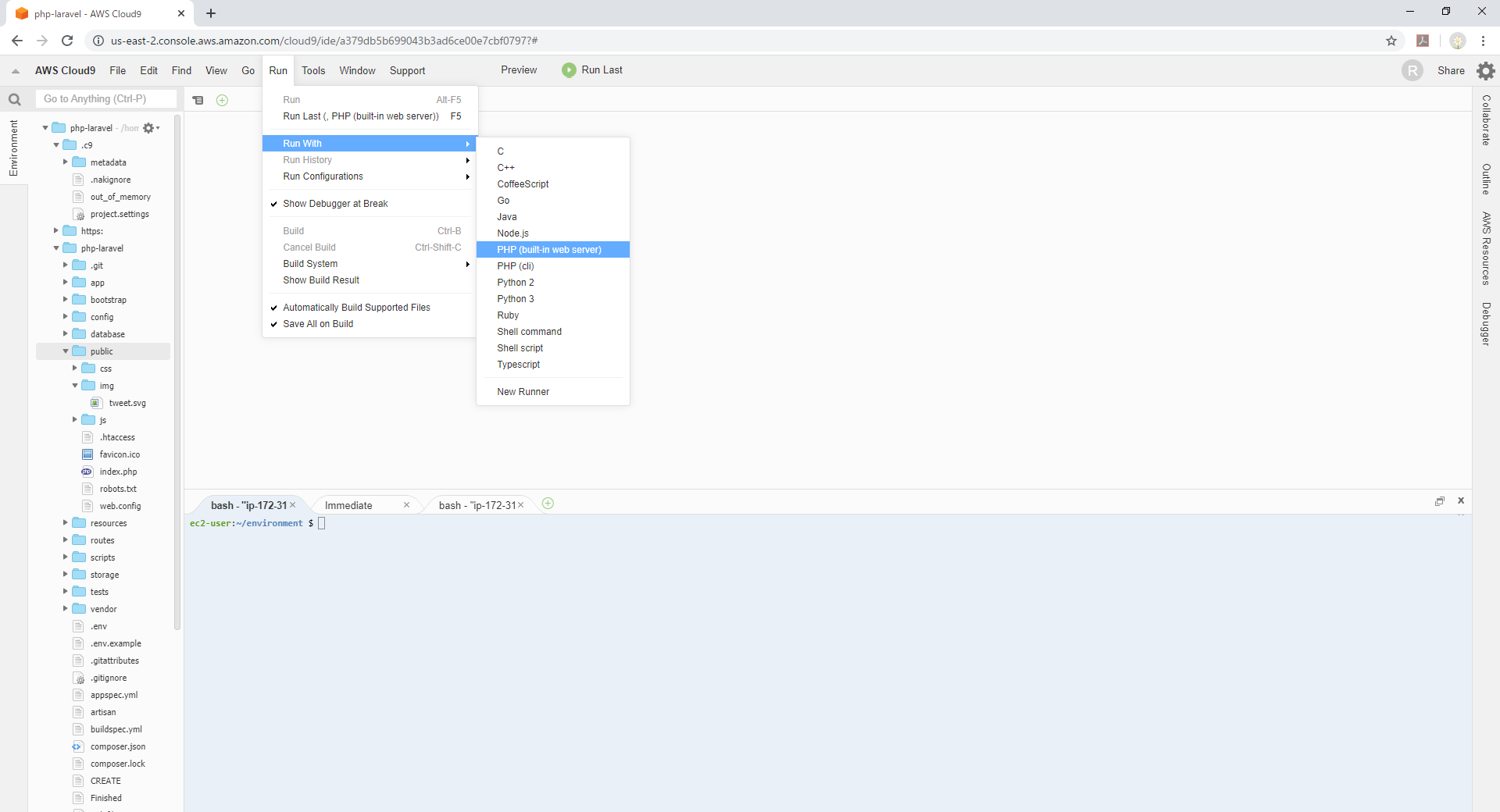This screenshot has height=812, width=1500.
Task: Click the green Run Last play icon
Action: pyautogui.click(x=569, y=70)
